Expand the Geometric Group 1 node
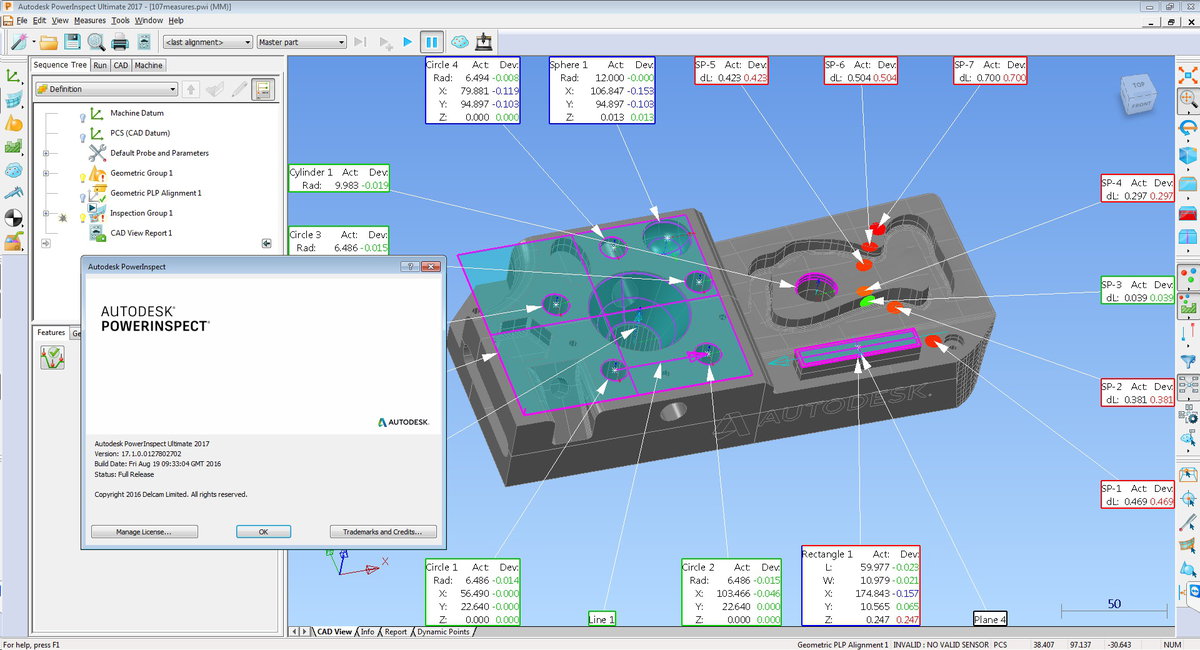The image size is (1200, 650). (x=45, y=173)
